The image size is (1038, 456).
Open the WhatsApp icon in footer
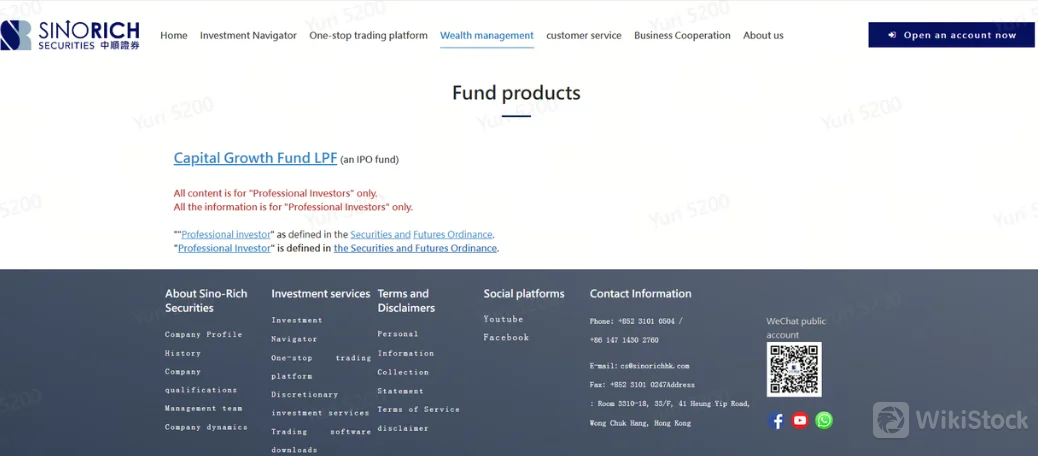point(824,420)
